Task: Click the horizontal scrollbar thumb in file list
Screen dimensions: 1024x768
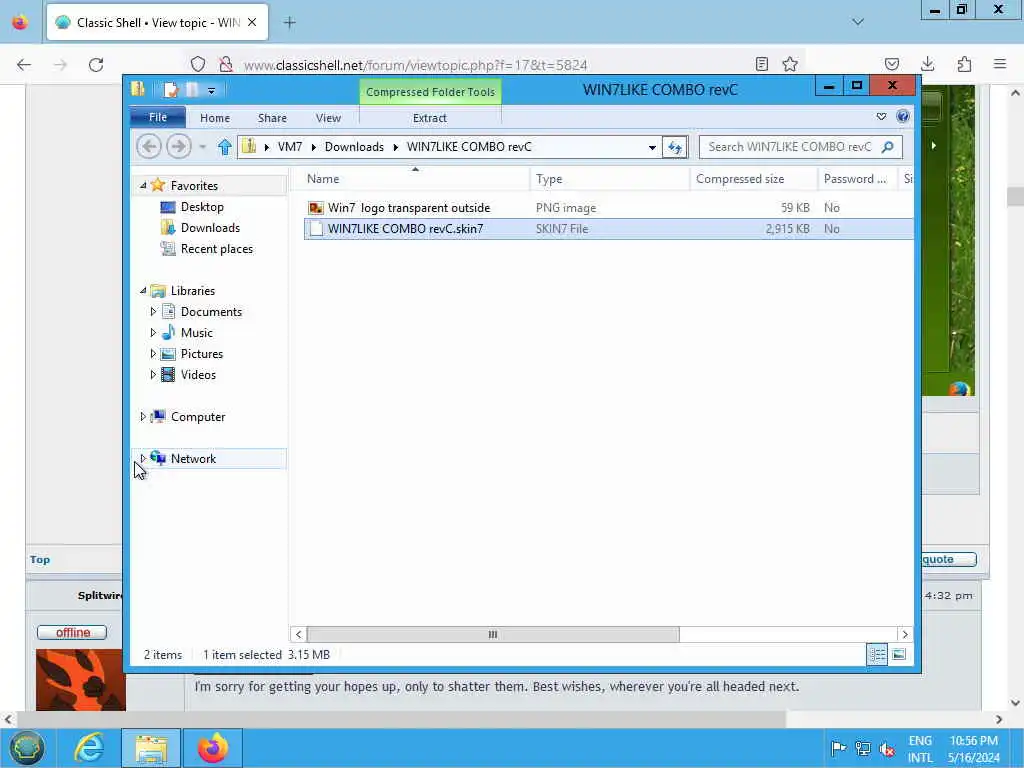Action: (x=493, y=634)
